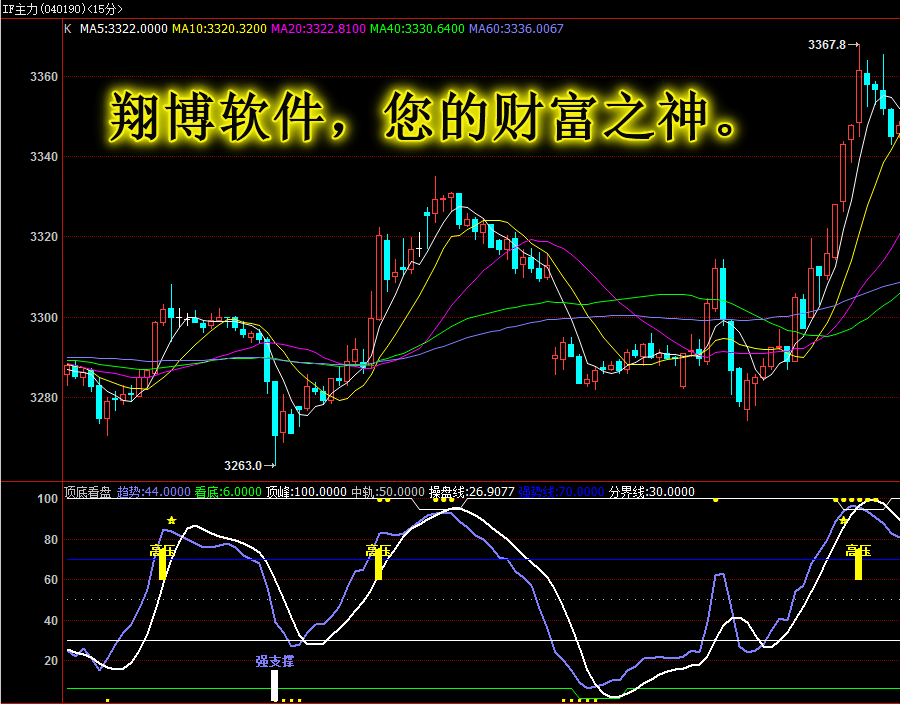This screenshot has height=704, width=900.
Task: Select the K label before the MA values
Action: tap(68, 29)
